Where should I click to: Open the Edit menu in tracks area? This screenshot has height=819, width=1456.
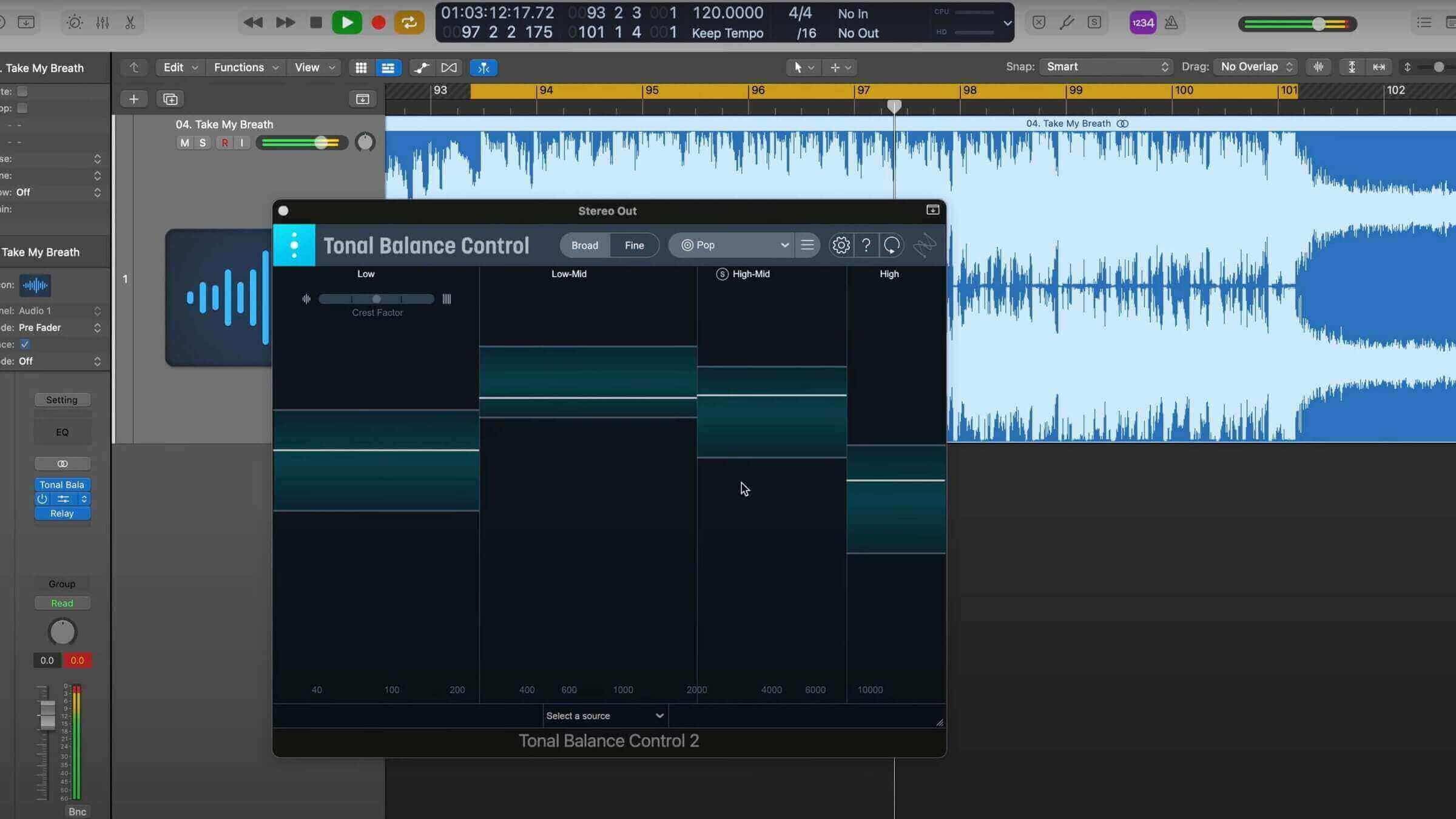pyautogui.click(x=180, y=67)
